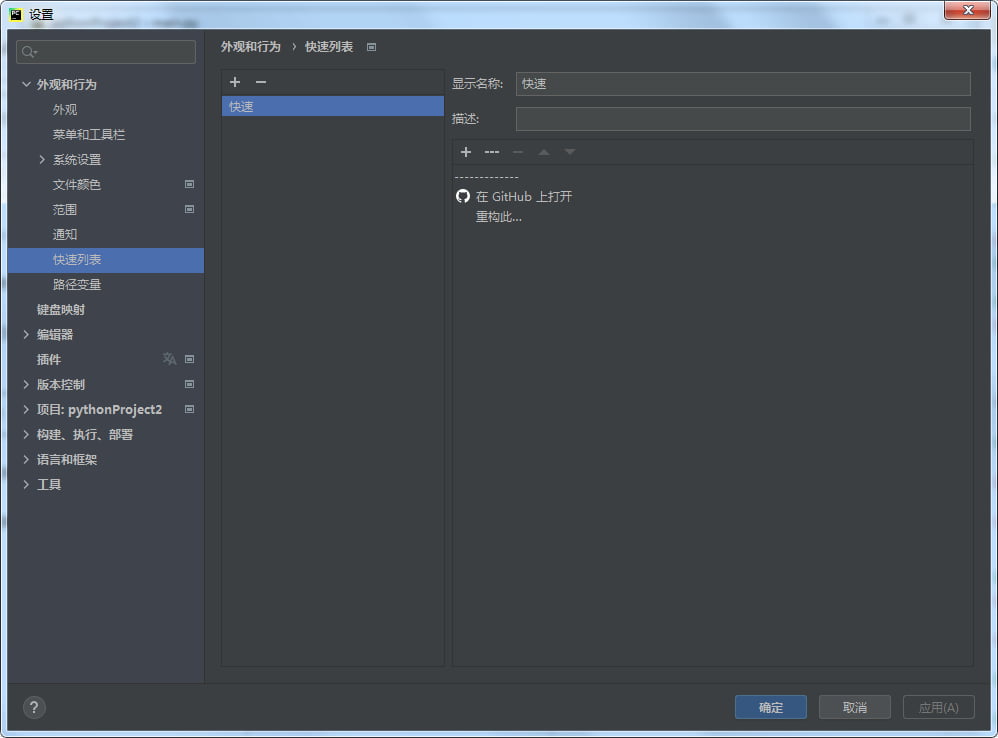Expand the 语言和框架 section arrow
998x738 pixels.
pyautogui.click(x=26, y=459)
